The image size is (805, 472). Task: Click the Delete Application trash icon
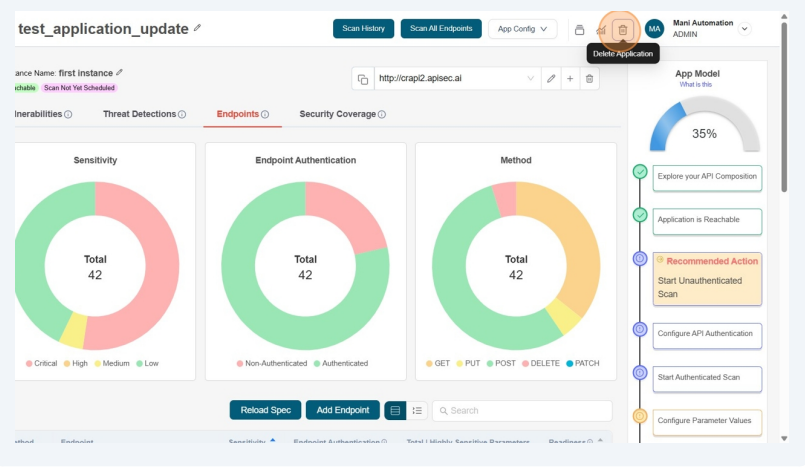pyautogui.click(x=622, y=29)
